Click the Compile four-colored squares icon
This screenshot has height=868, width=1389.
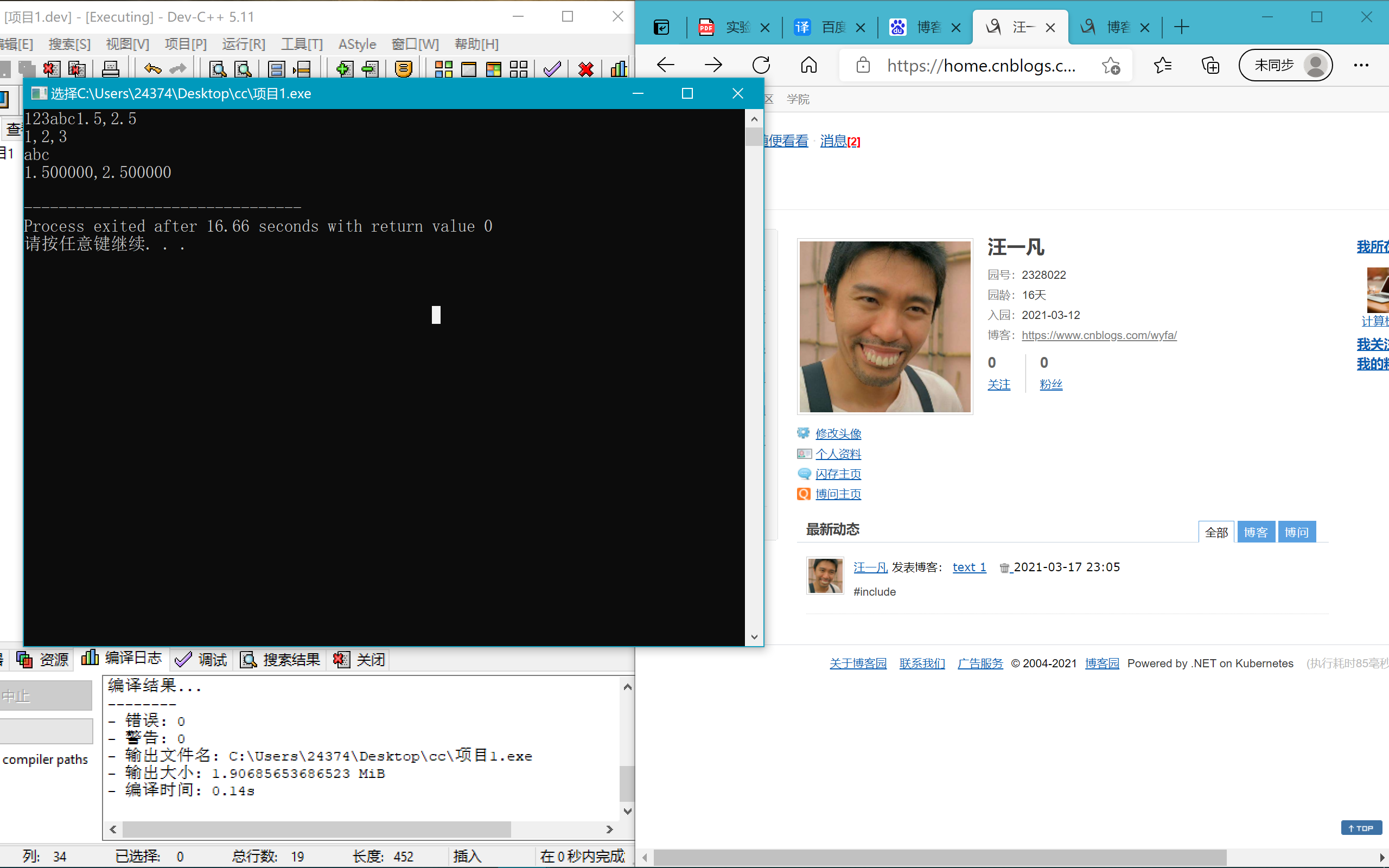[x=443, y=69]
